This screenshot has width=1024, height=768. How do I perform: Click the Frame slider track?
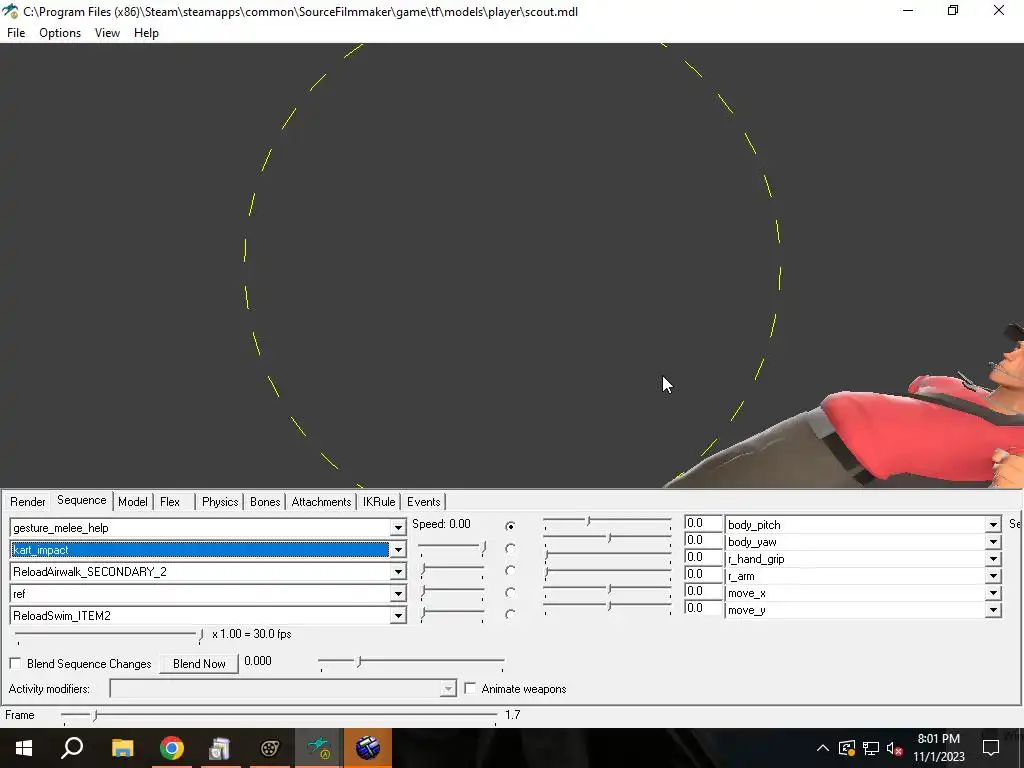[x=280, y=716]
